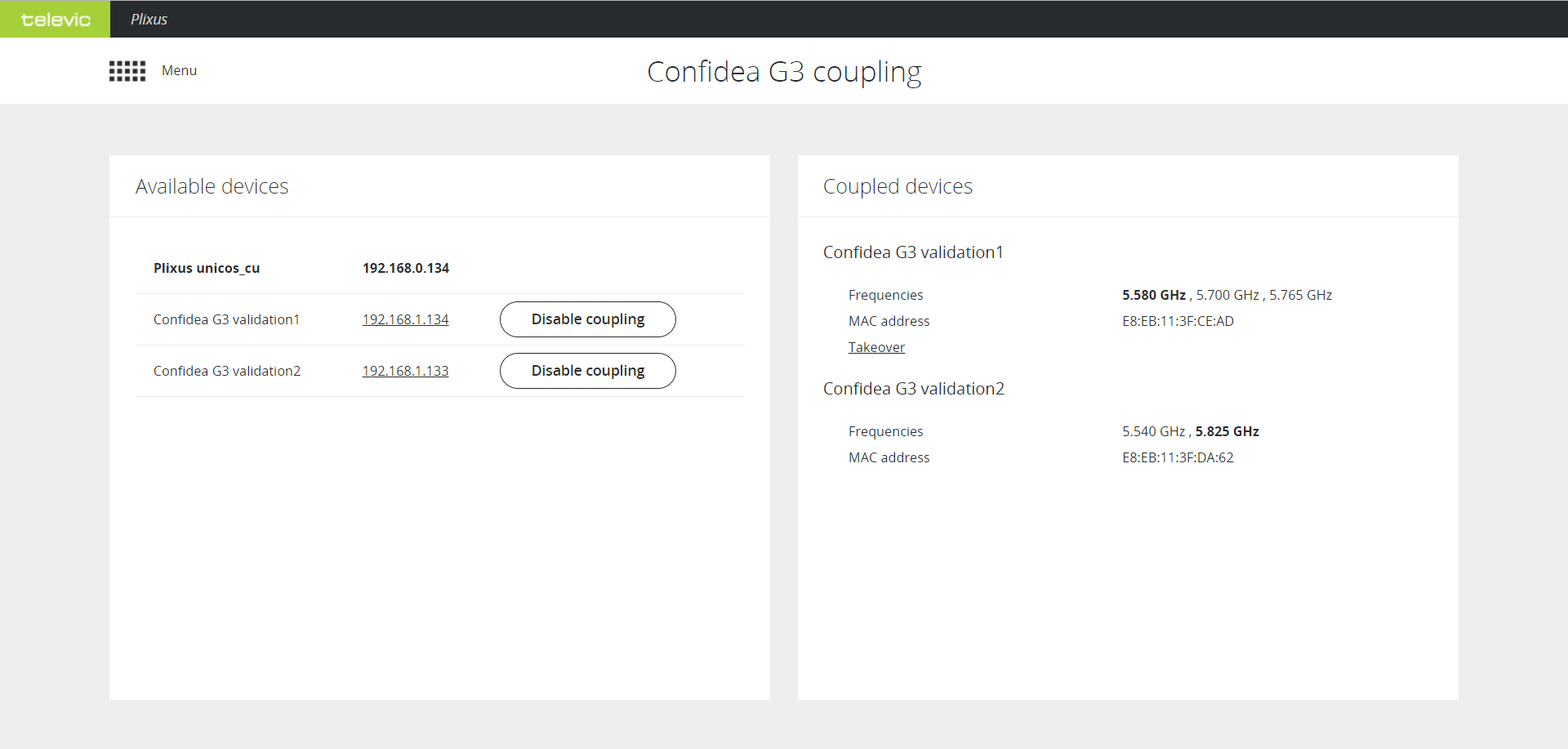Click the Takeover link
The width and height of the screenshot is (1568, 749).
(876, 347)
